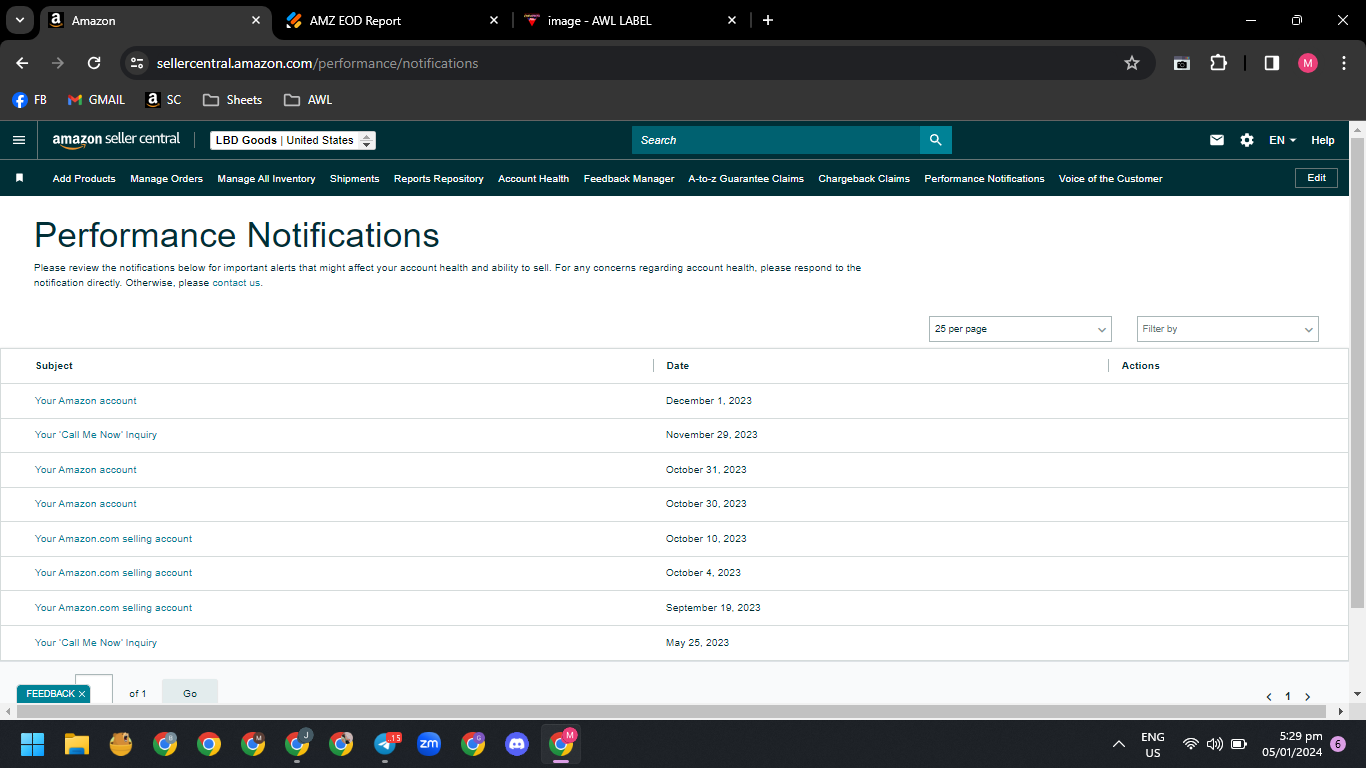Open the GMAIL bookmark
This screenshot has height=768, width=1366.
point(96,100)
